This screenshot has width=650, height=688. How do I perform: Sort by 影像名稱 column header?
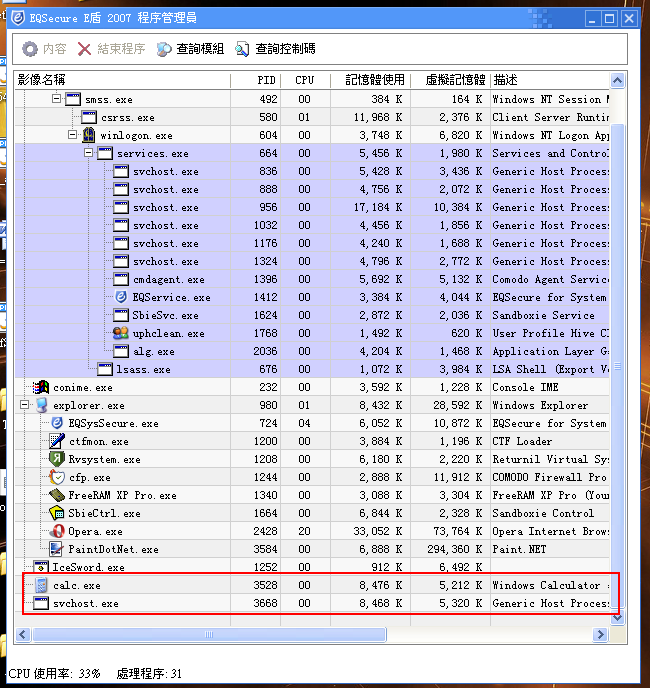pos(122,80)
